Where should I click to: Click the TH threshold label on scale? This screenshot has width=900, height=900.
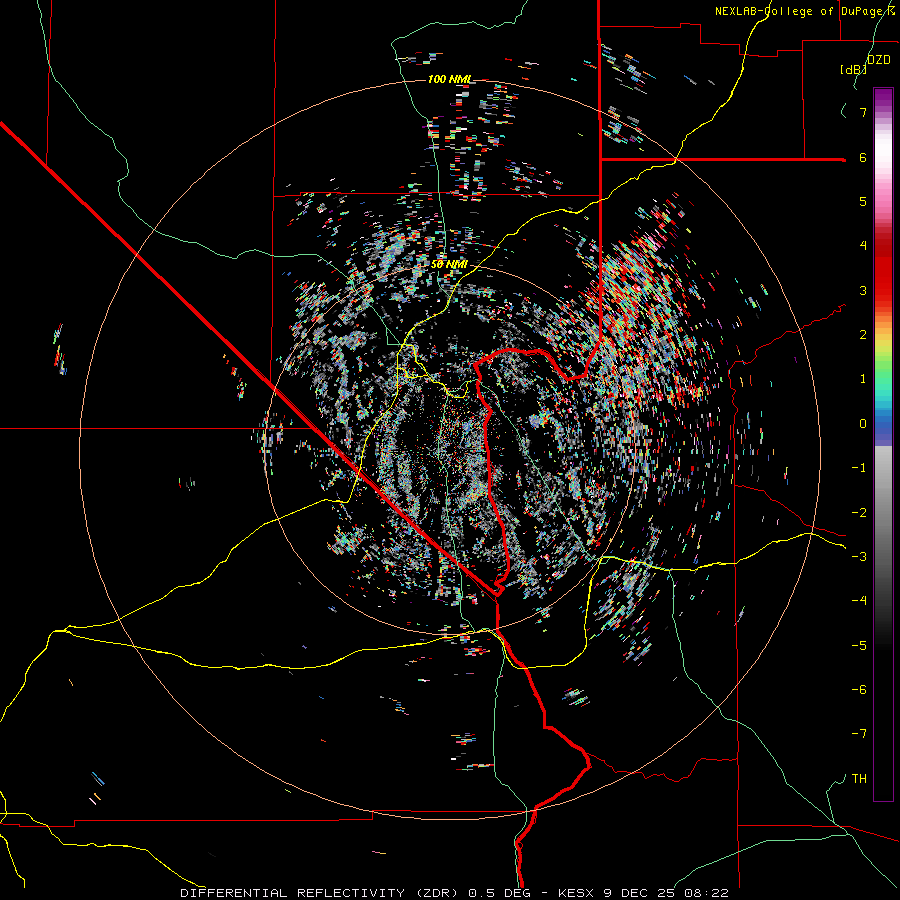[859, 779]
